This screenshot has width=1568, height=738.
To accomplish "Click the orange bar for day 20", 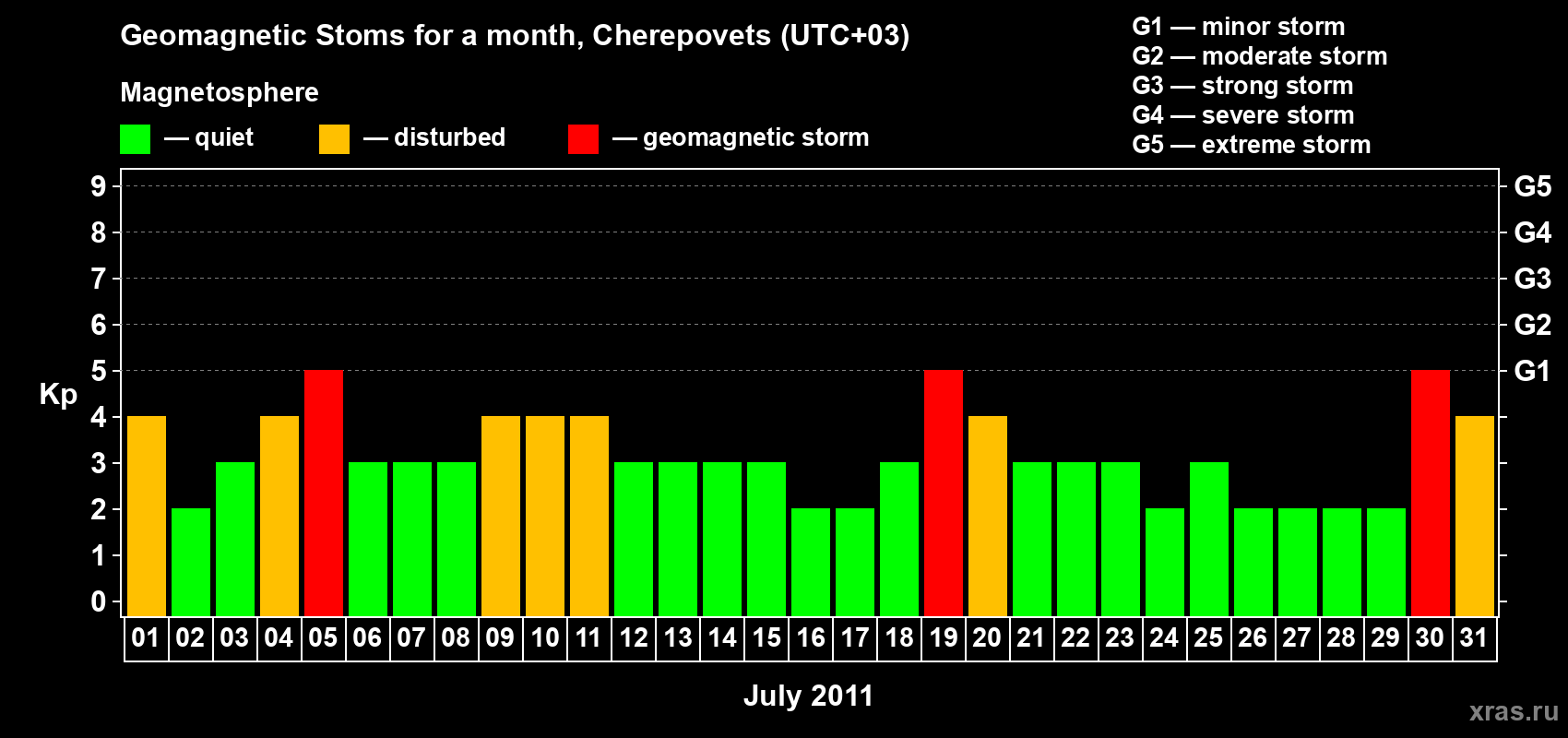I will pos(988,516).
